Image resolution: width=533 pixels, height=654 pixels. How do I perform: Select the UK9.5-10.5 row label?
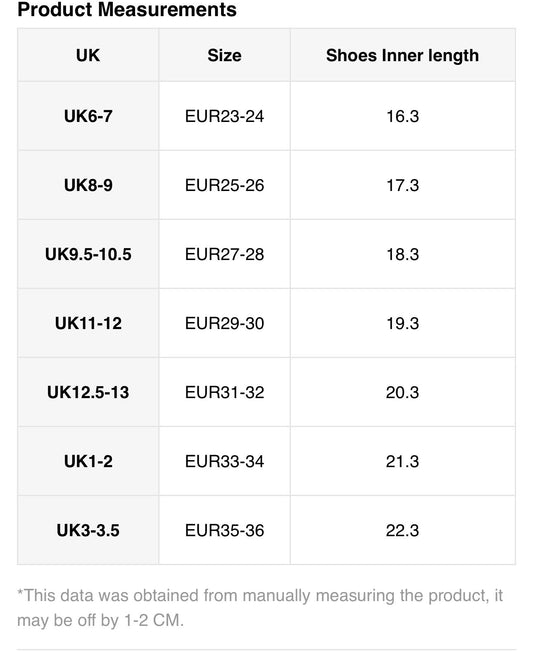coord(88,254)
